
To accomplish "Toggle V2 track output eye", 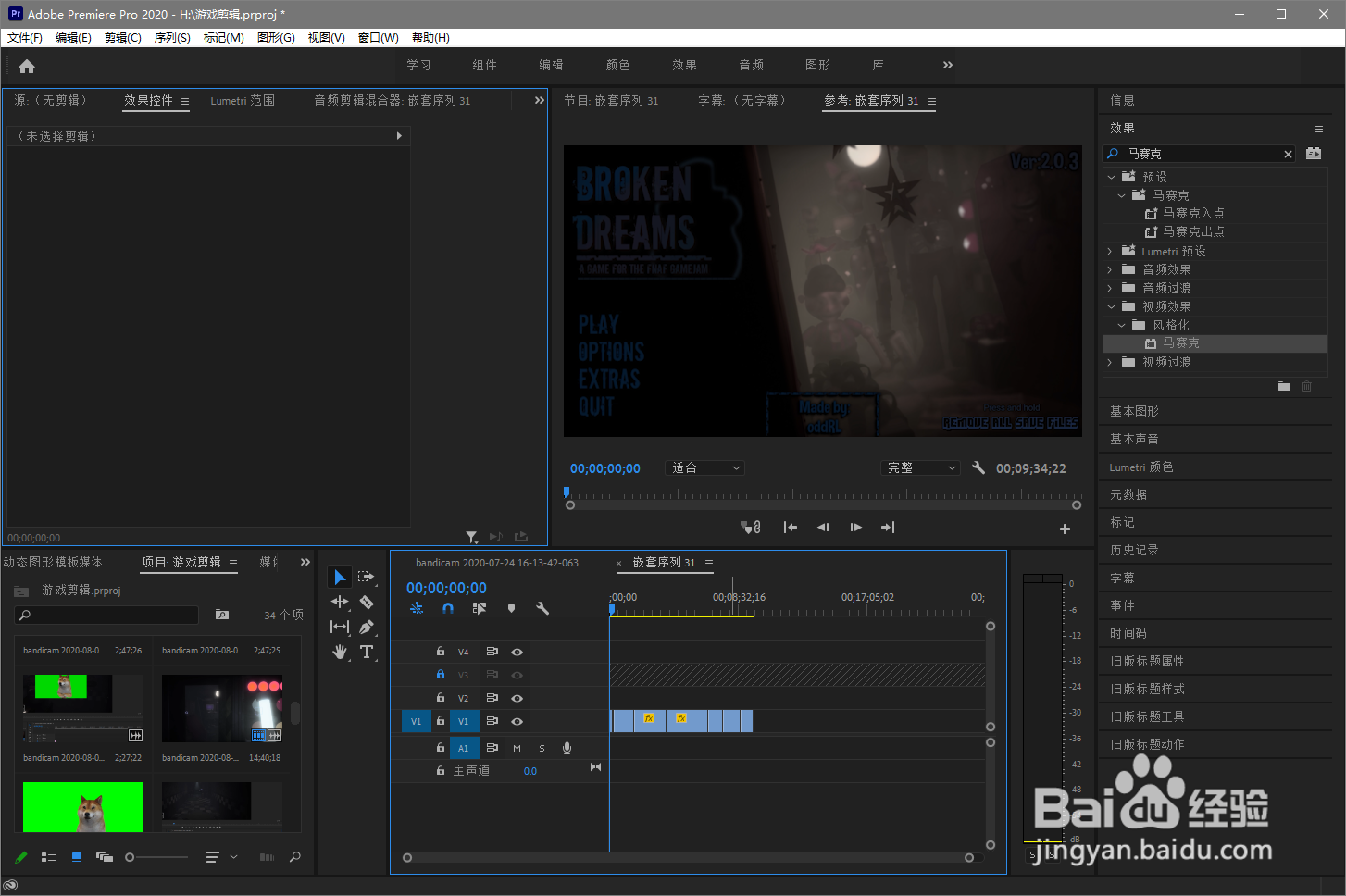I will point(517,698).
